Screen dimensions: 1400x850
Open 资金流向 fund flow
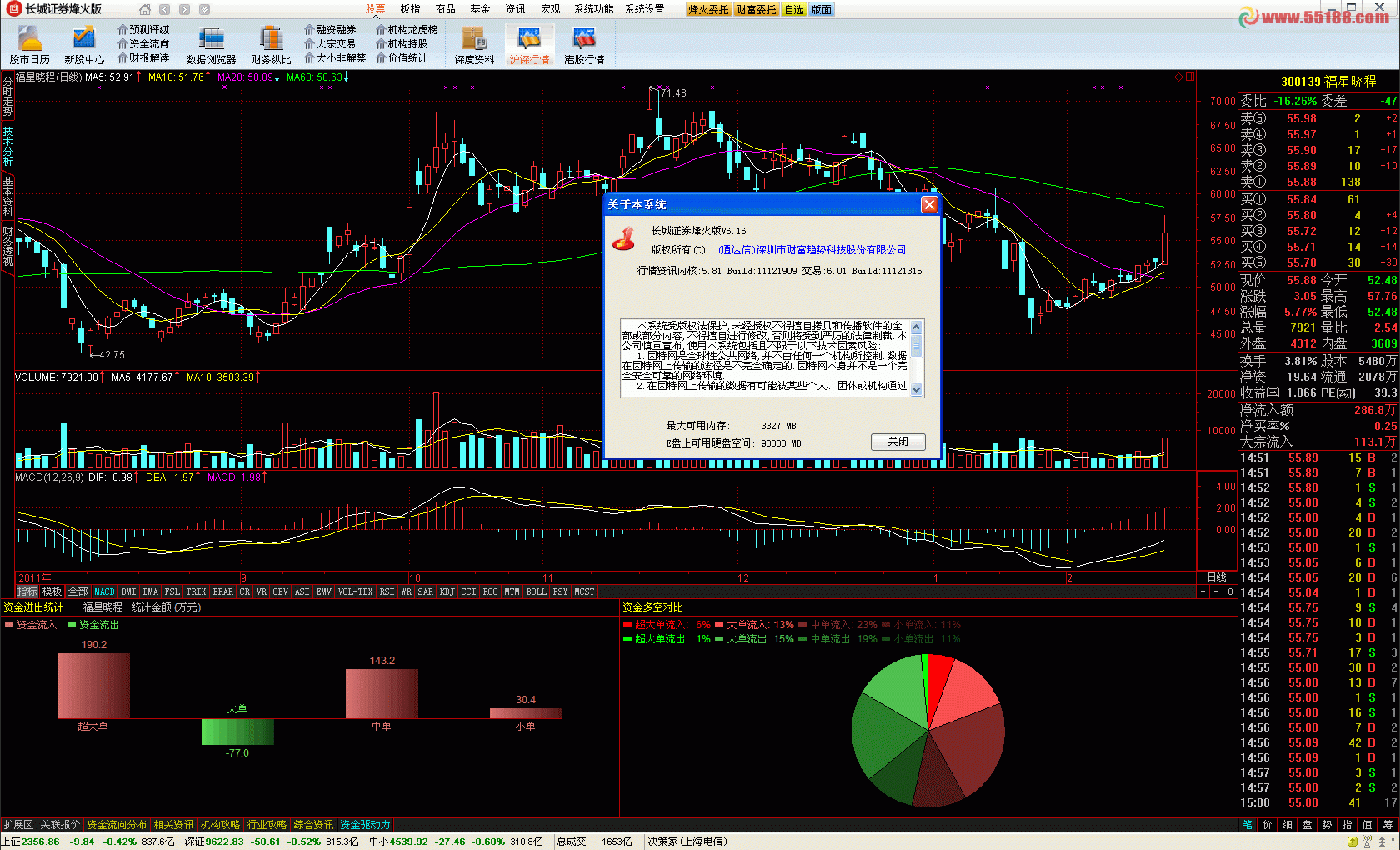point(143,43)
